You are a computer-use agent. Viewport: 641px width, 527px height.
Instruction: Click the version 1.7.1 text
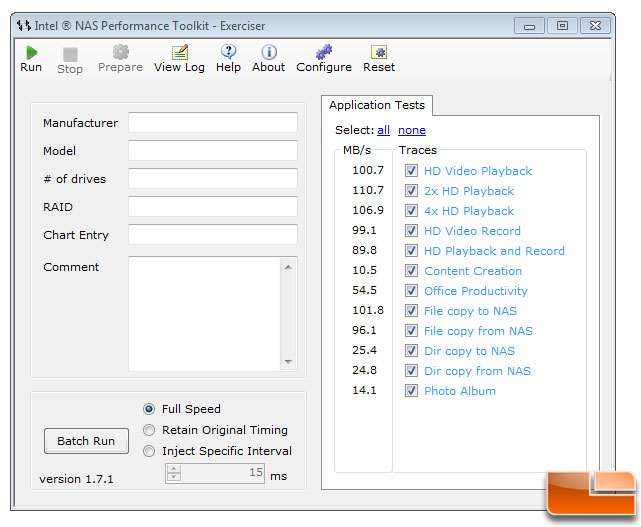pyautogui.click(x=76, y=479)
